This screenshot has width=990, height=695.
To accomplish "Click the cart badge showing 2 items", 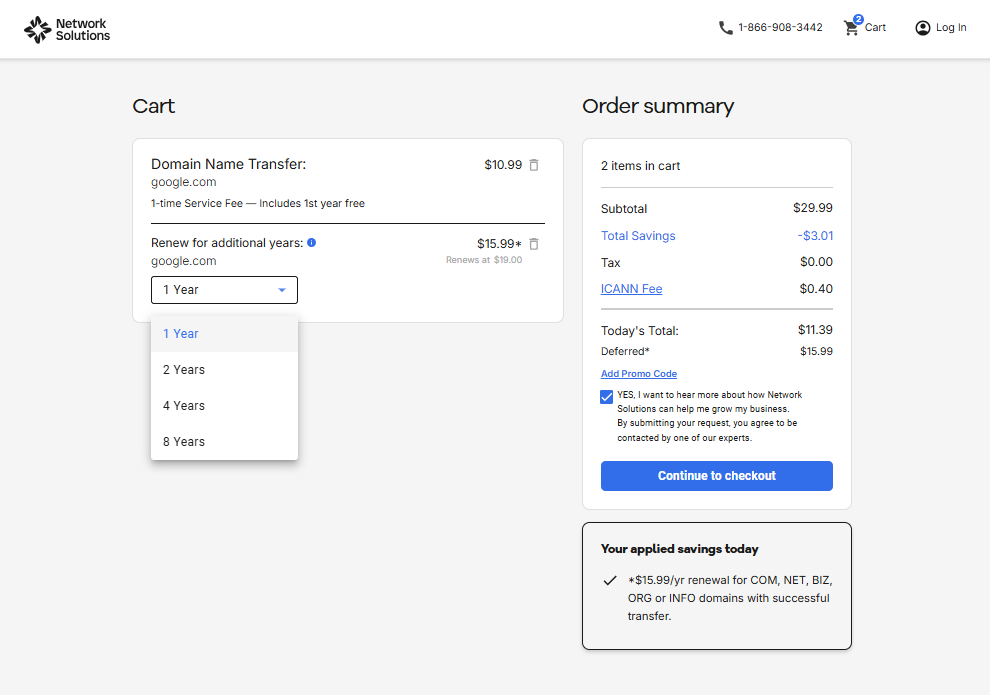I will (x=859, y=18).
